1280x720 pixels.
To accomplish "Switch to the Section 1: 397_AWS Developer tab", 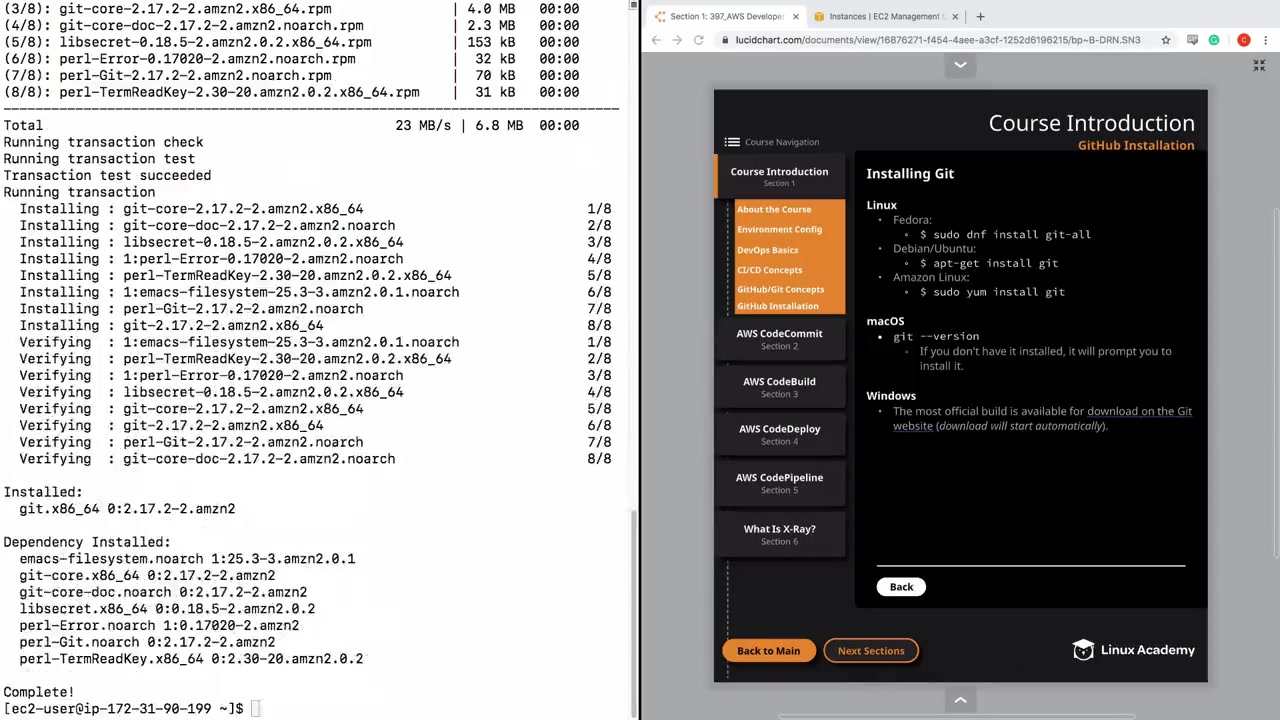I will click(x=727, y=16).
